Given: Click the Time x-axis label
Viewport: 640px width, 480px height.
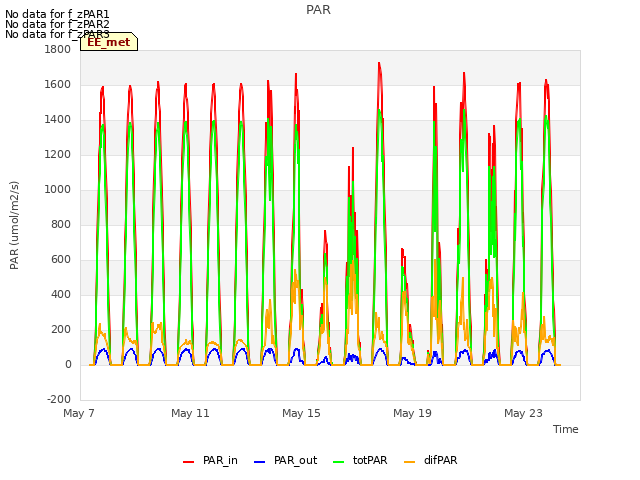Looking at the screenshot, I should (566, 429).
